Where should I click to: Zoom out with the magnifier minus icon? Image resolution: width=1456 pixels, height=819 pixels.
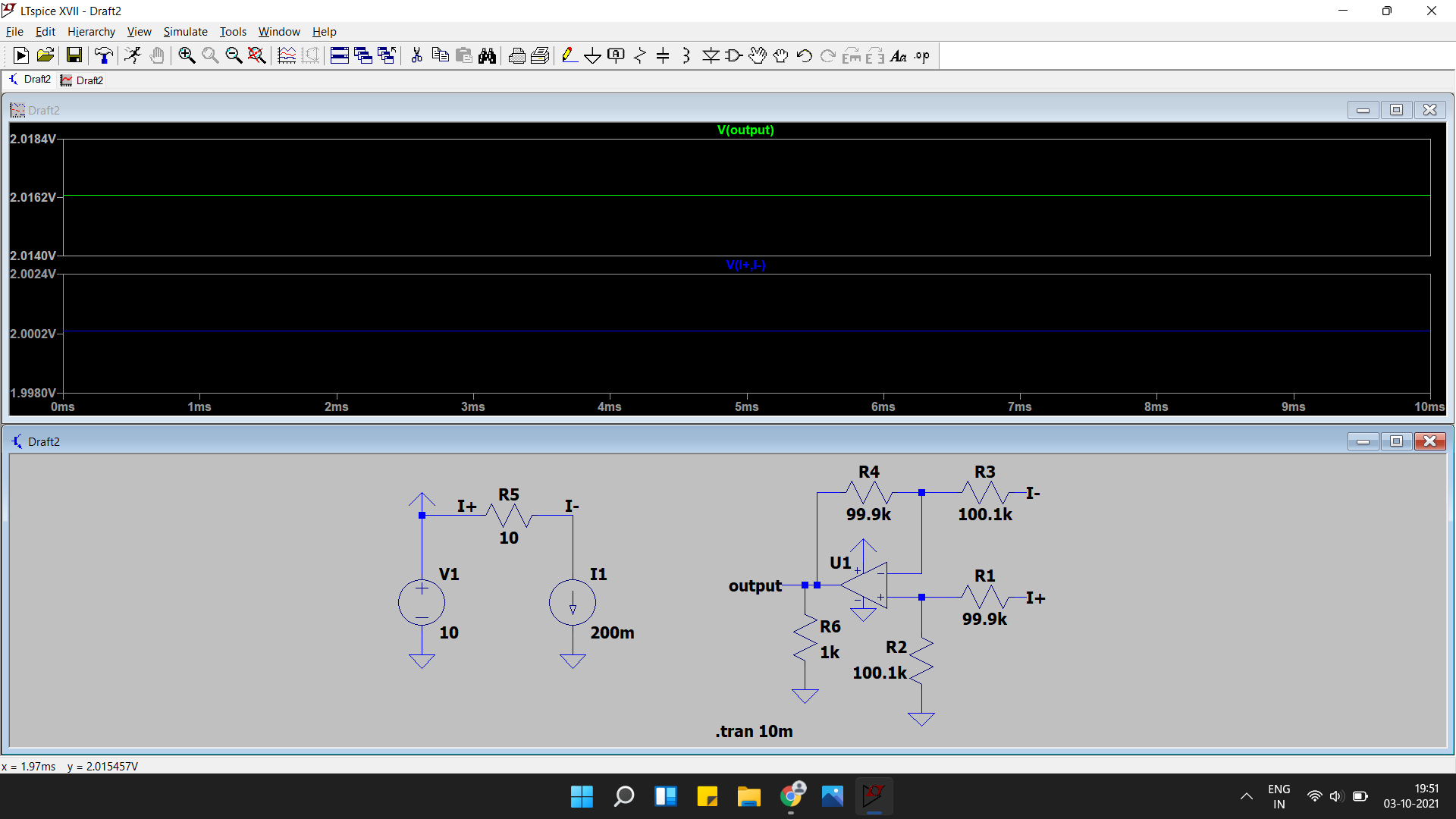[234, 55]
